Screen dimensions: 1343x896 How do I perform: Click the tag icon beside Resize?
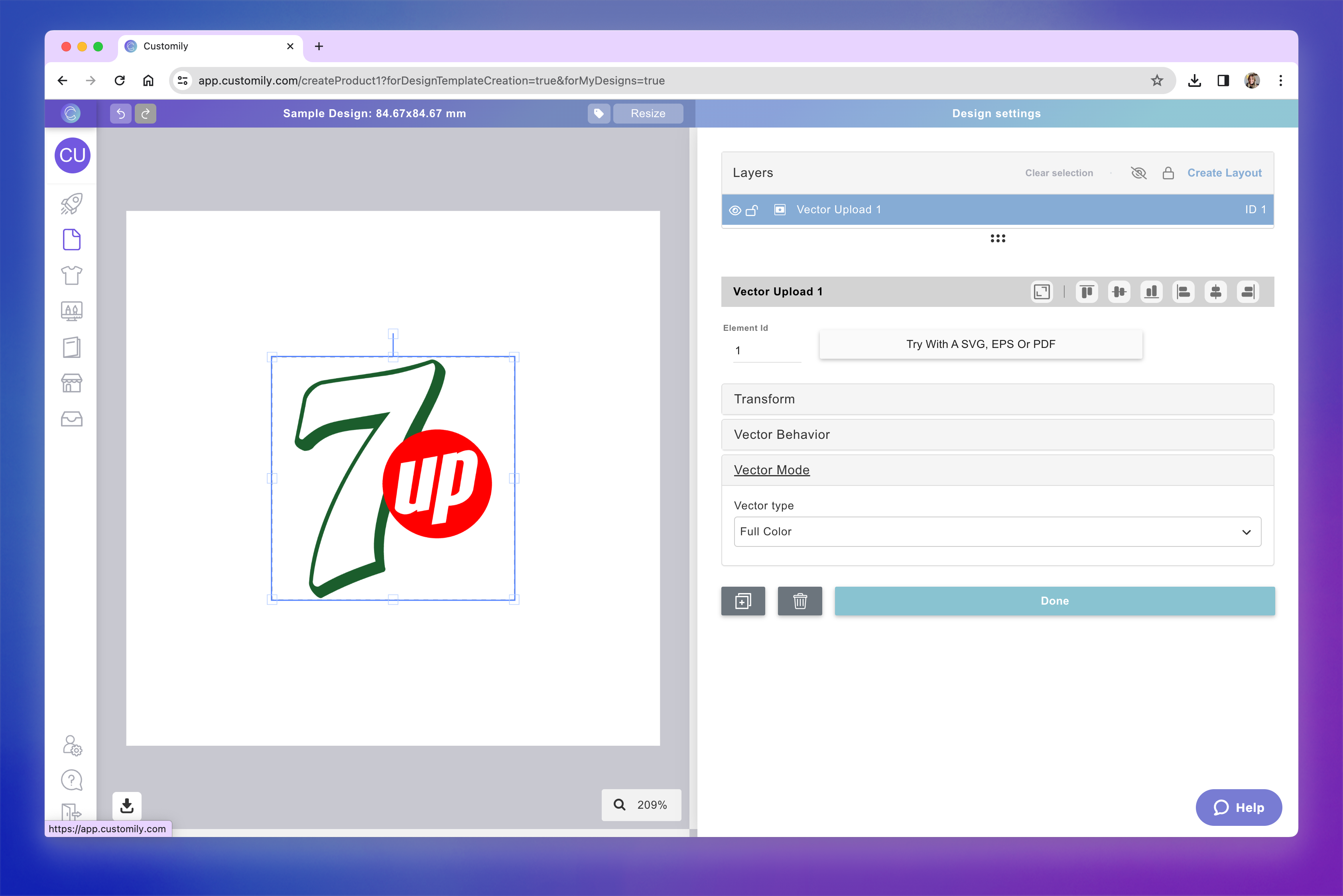pyautogui.click(x=599, y=113)
